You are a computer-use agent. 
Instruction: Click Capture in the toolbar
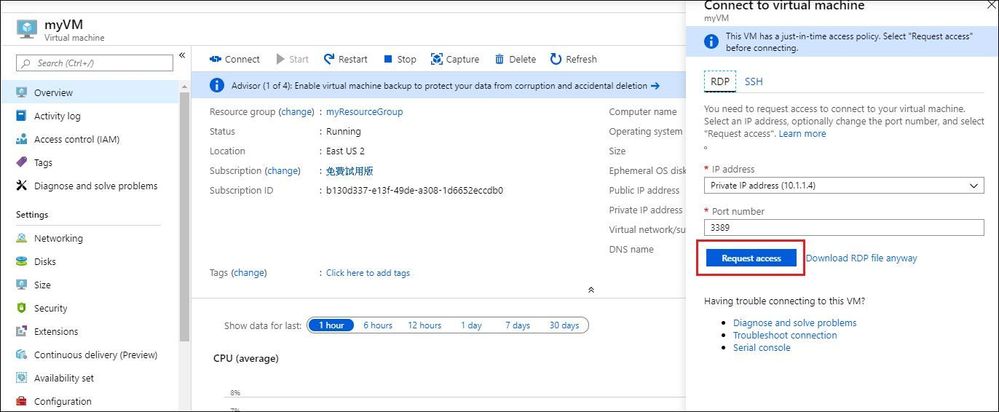click(x=455, y=59)
